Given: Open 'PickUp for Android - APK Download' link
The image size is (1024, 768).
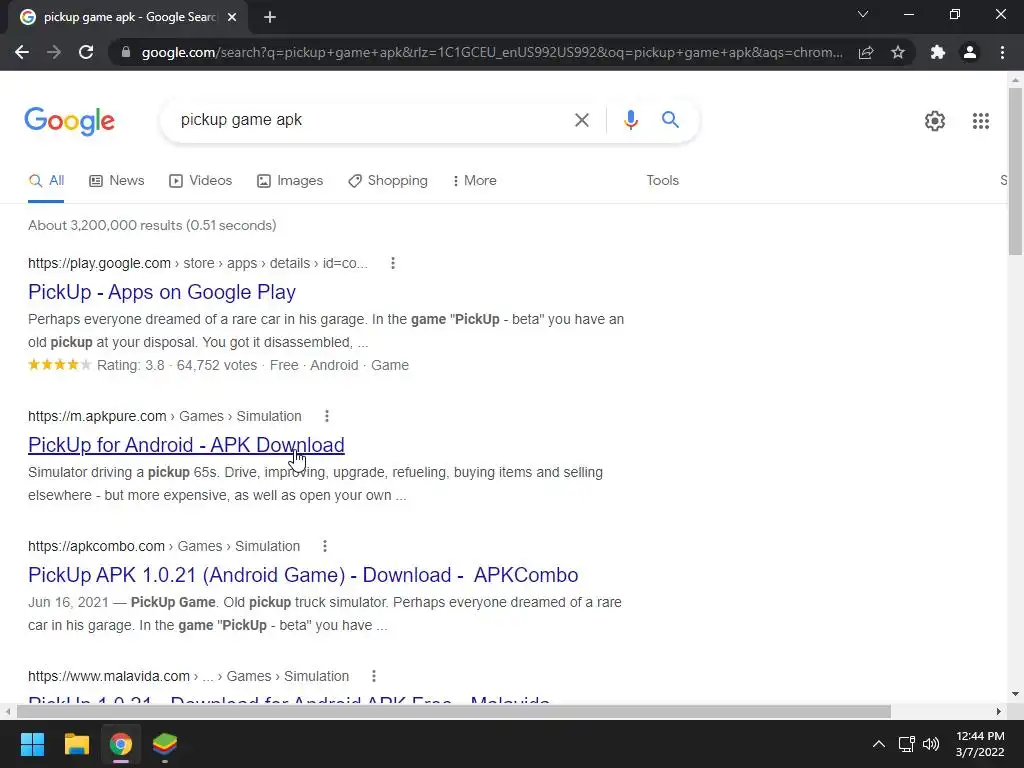Looking at the screenshot, I should 186,445.
